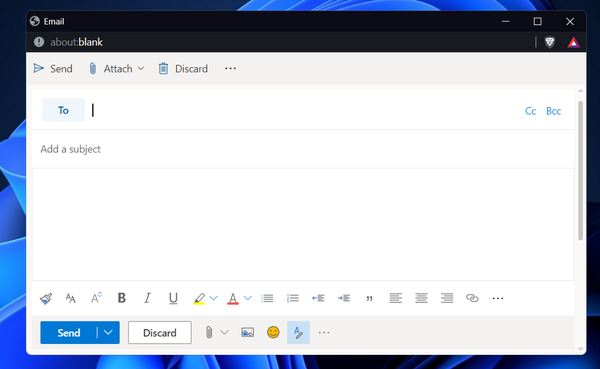Screen dimensions: 600x369
Task: Click the blue Send button
Action: pyautogui.click(x=69, y=333)
